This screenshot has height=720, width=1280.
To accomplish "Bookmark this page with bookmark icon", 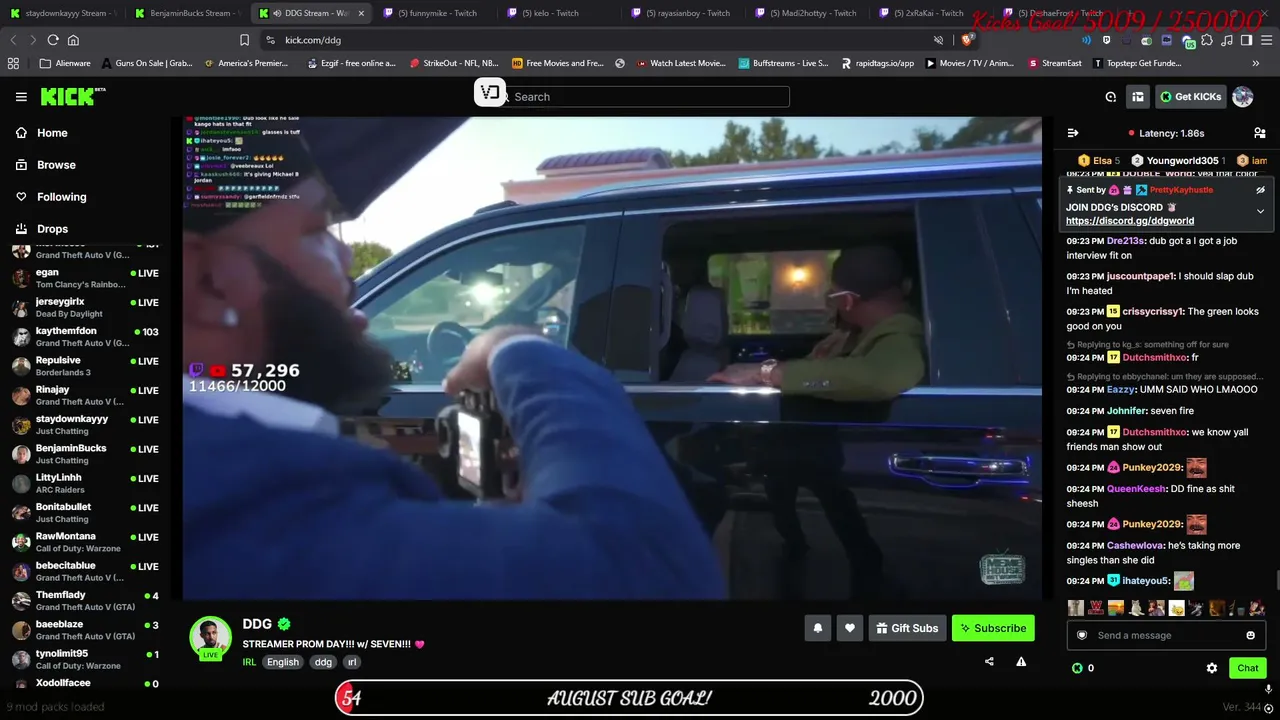I will click(244, 40).
